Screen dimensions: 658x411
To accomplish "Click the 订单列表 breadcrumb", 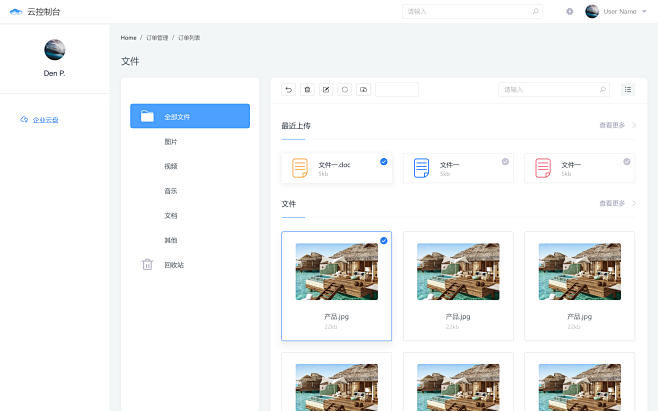I will [x=189, y=38].
